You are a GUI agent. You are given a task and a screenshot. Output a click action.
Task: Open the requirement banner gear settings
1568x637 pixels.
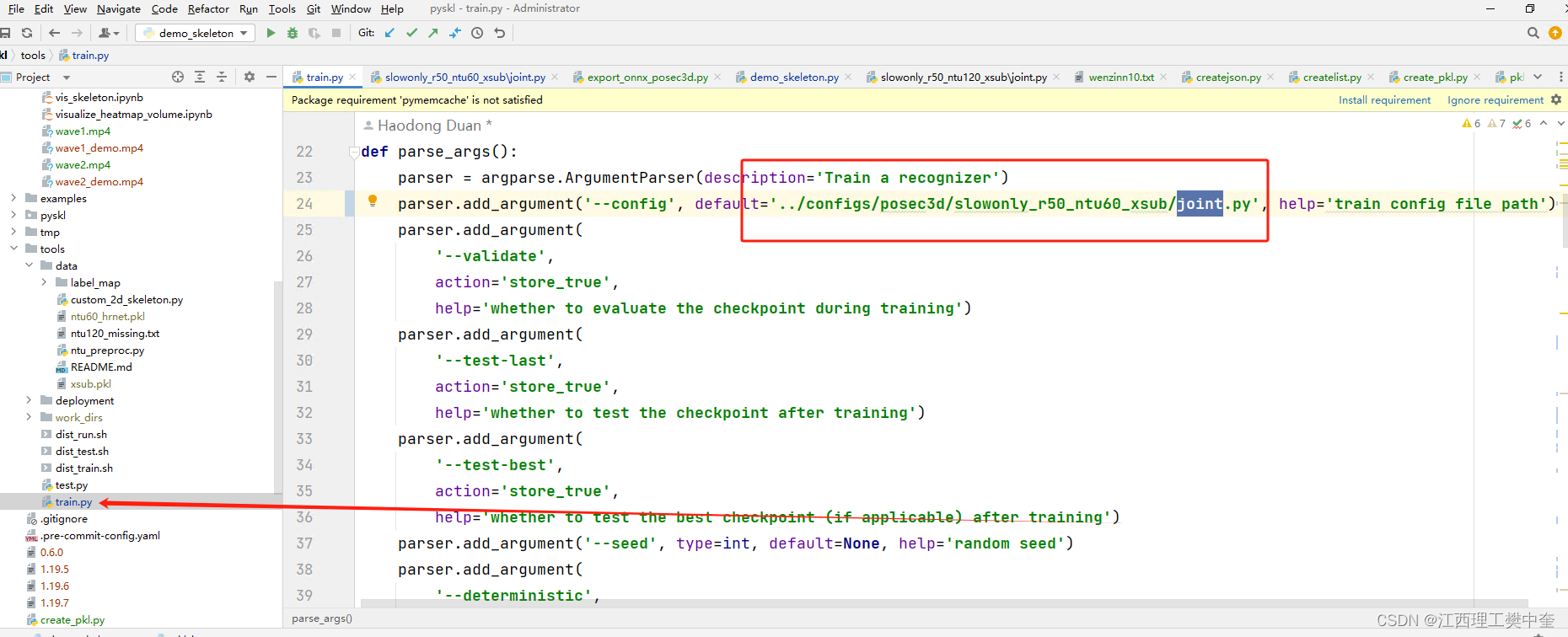[x=1556, y=99]
